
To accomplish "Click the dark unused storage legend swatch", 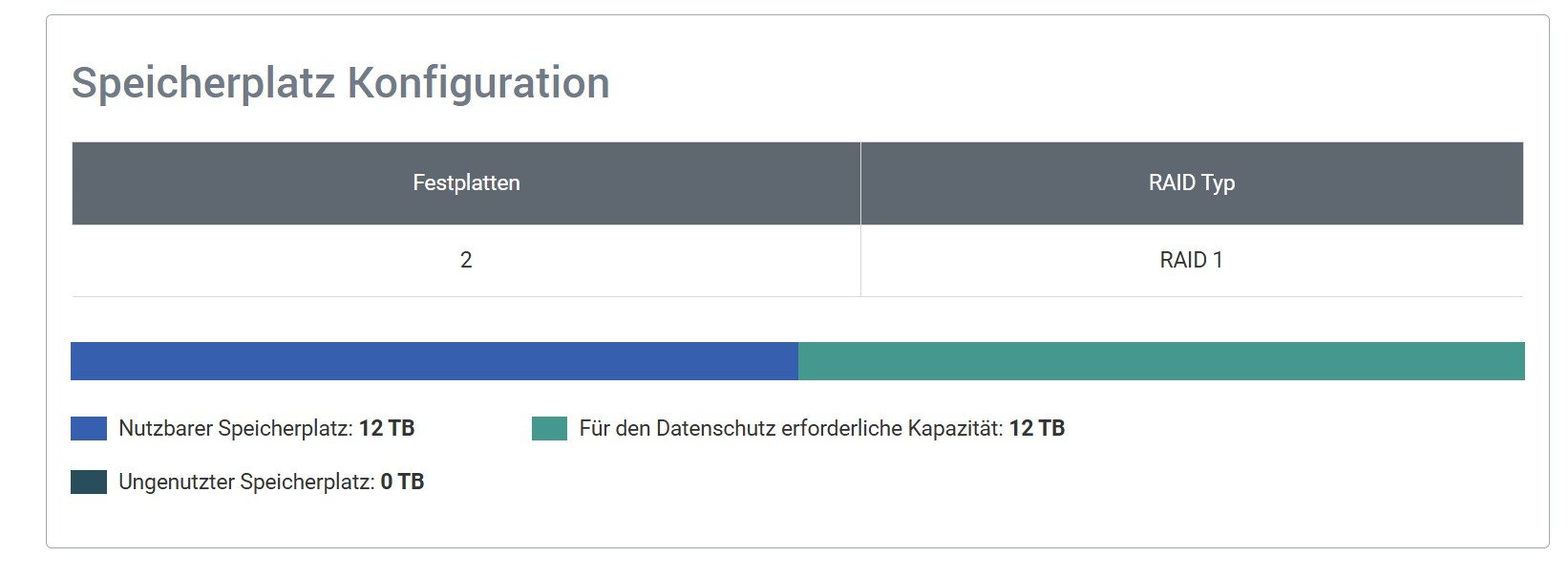I will click(88, 482).
